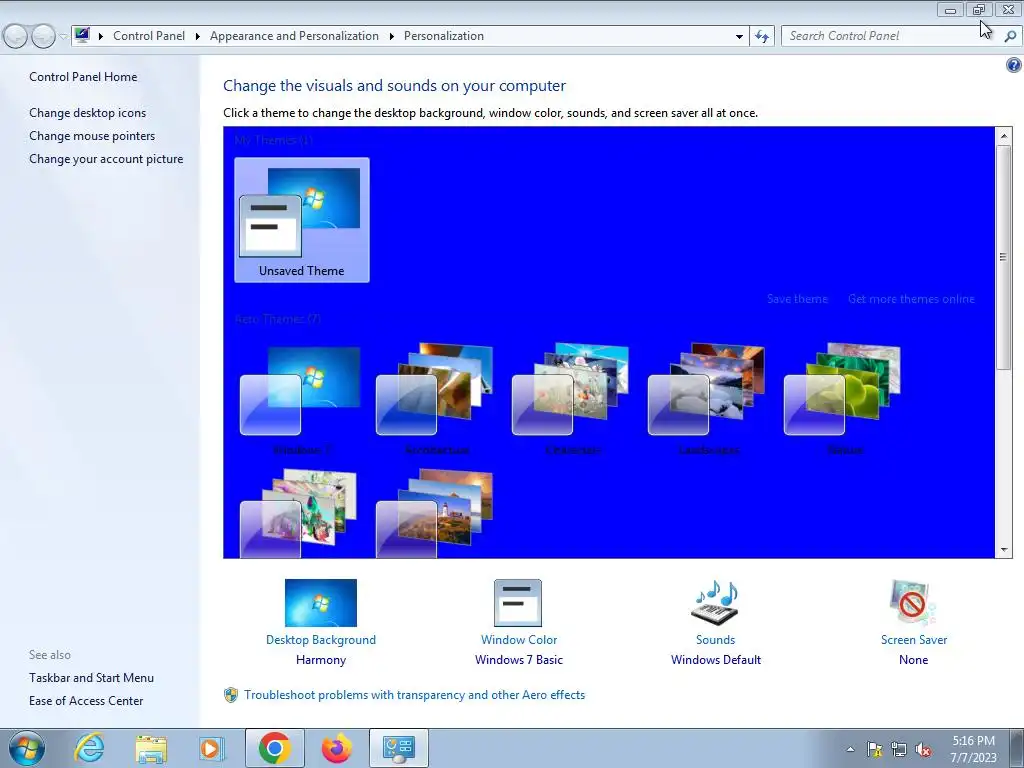
Task: Open Ease of Access Center link
Action: click(x=86, y=701)
